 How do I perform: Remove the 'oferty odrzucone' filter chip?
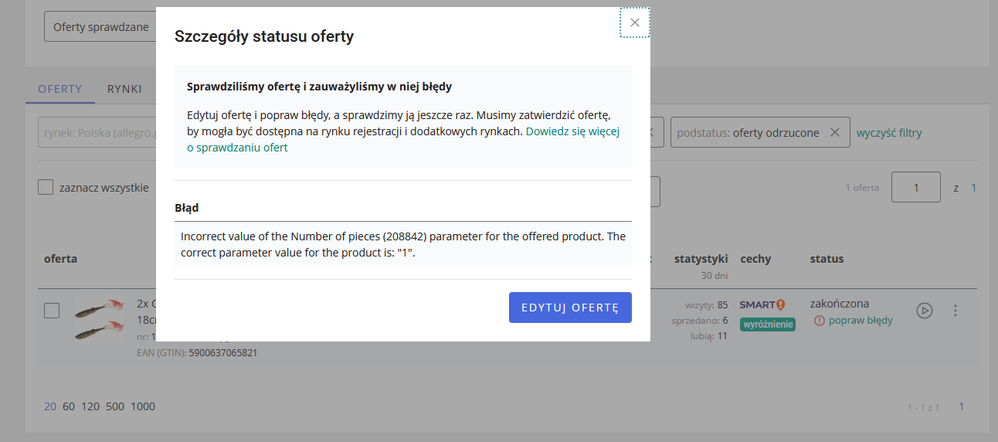pyautogui.click(x=835, y=132)
